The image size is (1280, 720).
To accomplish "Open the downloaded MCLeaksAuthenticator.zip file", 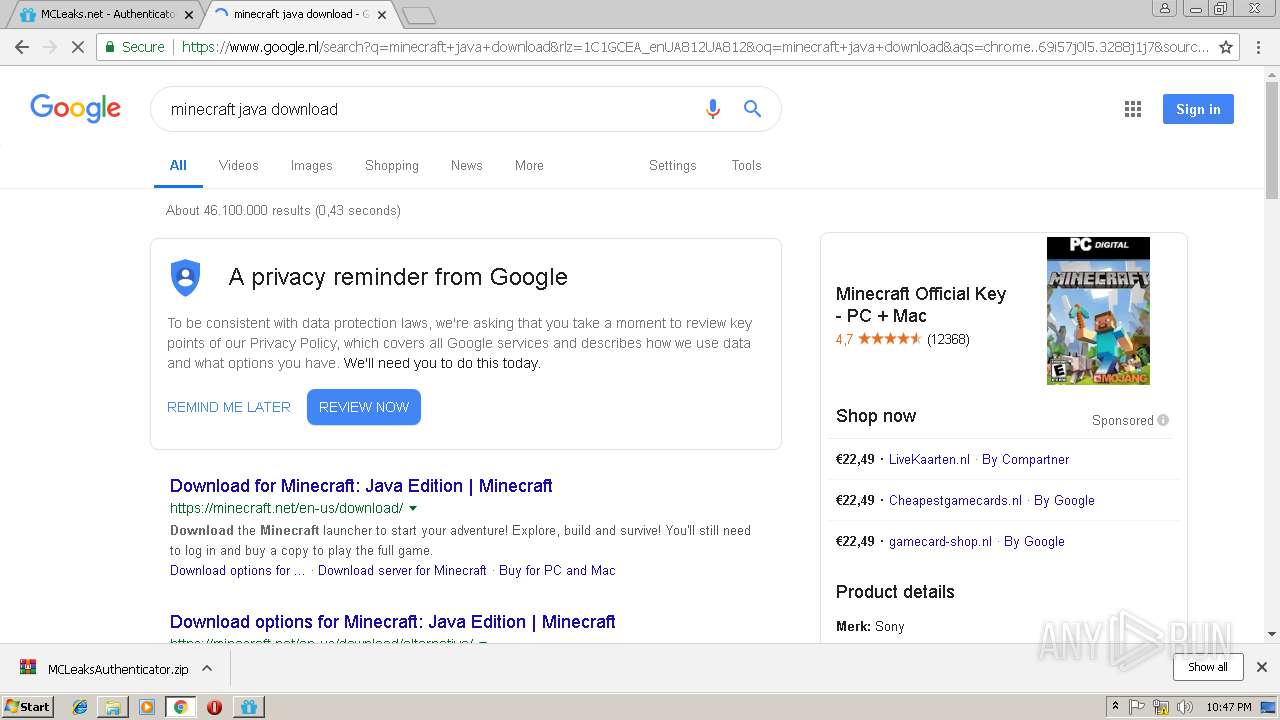I will click(x=105, y=668).
